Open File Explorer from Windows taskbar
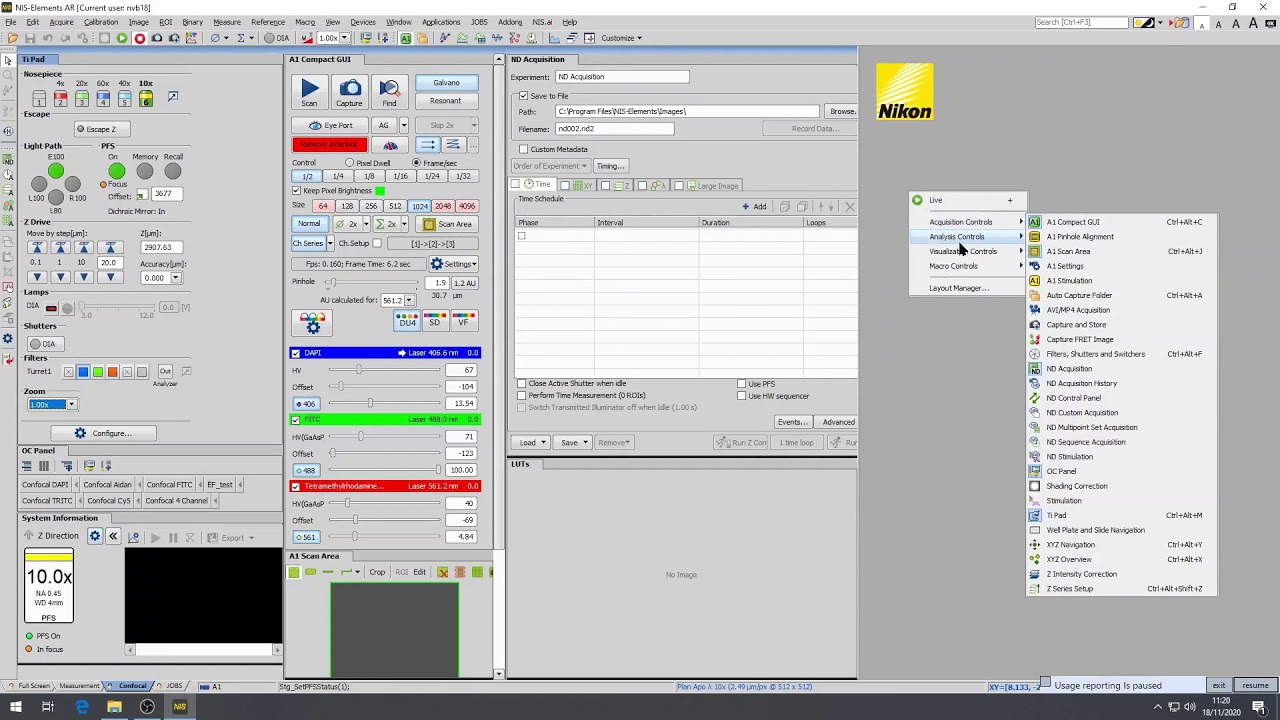Image resolution: width=1280 pixels, height=720 pixels. tap(114, 707)
